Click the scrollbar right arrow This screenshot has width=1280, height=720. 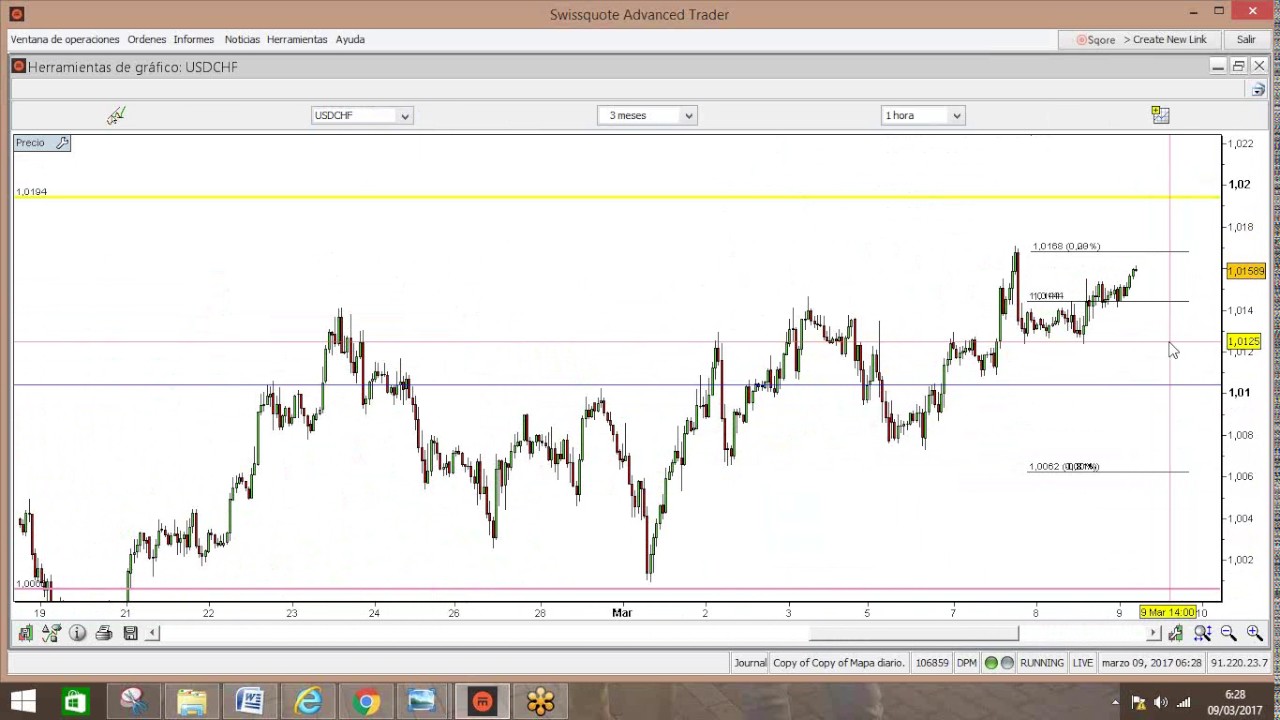click(1153, 633)
